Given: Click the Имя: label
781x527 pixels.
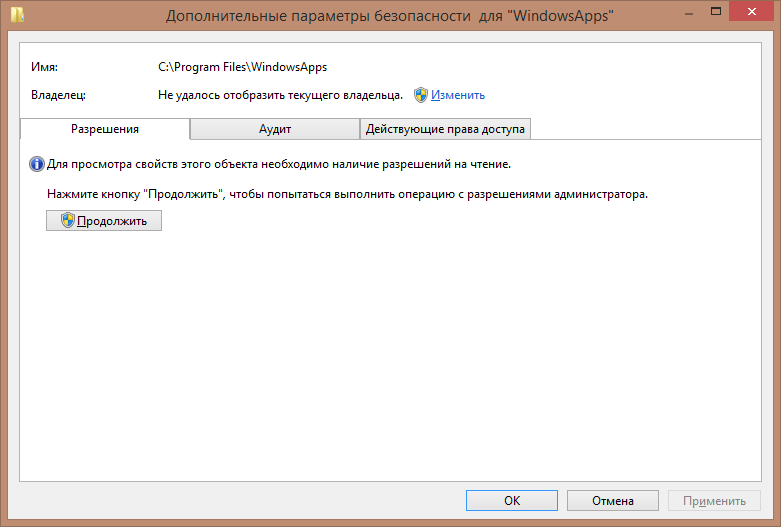Looking at the screenshot, I should click(x=44, y=67).
